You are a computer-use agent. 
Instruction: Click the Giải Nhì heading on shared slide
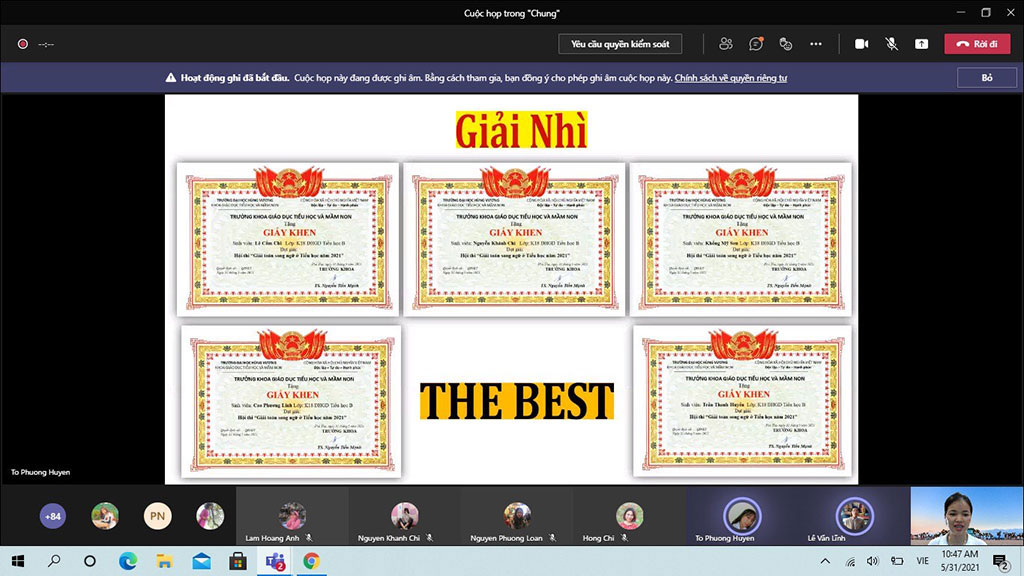(x=521, y=130)
